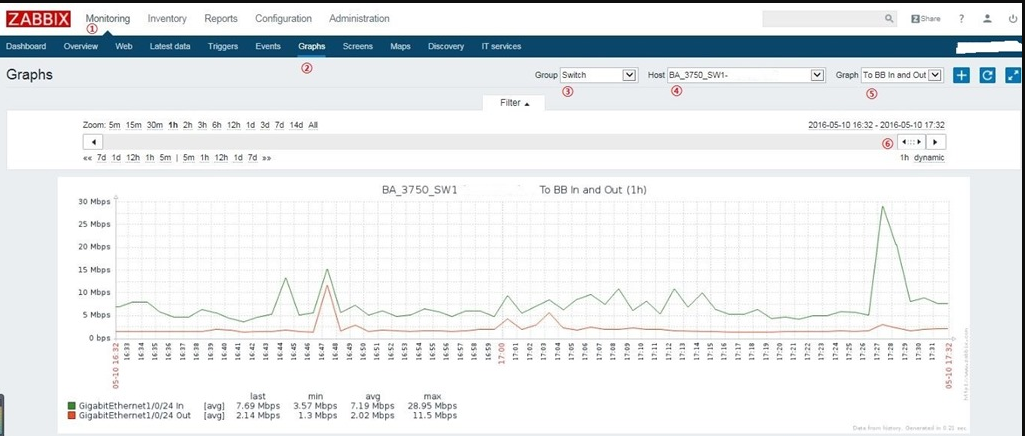Set zoom to 5m

click(114, 125)
